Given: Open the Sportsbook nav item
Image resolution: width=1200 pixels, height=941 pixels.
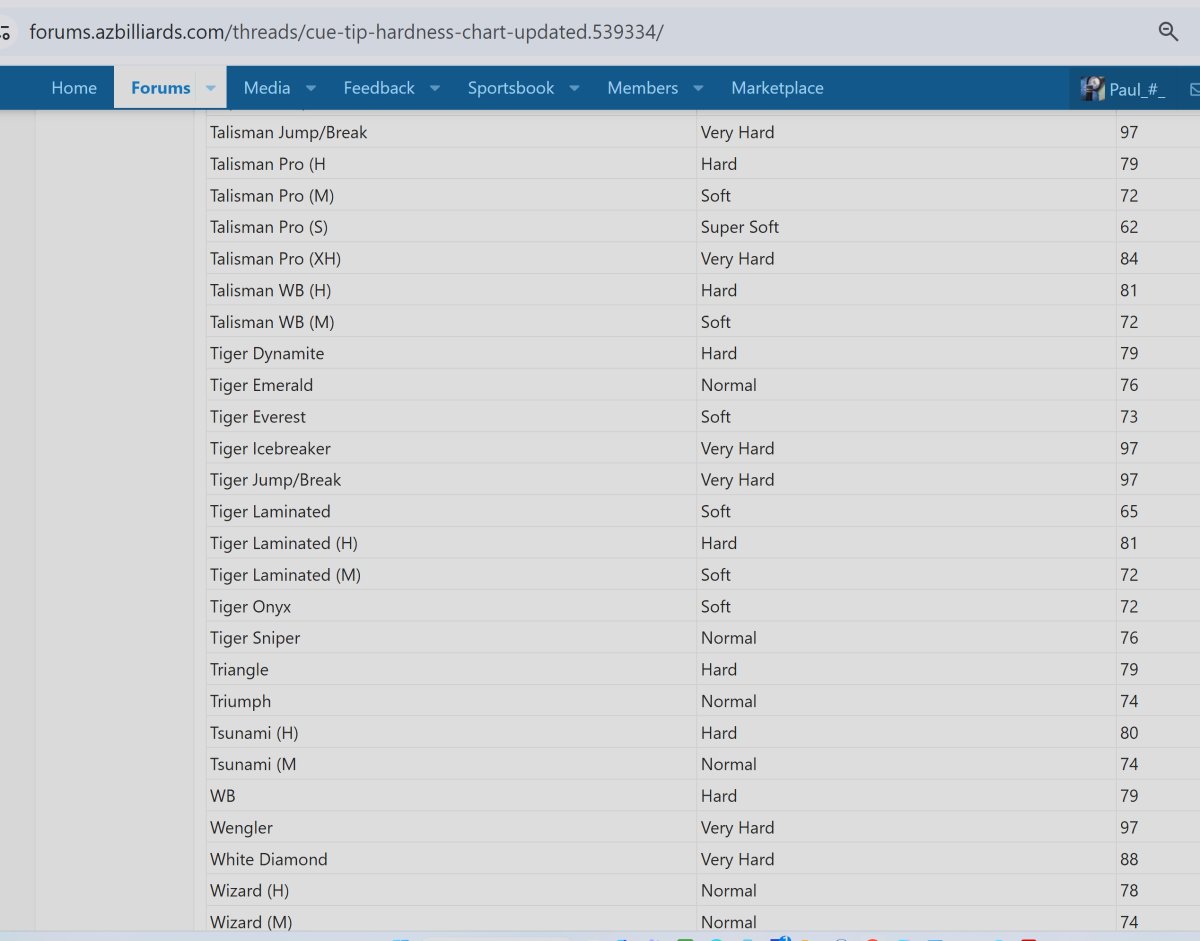Looking at the screenshot, I should pos(510,88).
